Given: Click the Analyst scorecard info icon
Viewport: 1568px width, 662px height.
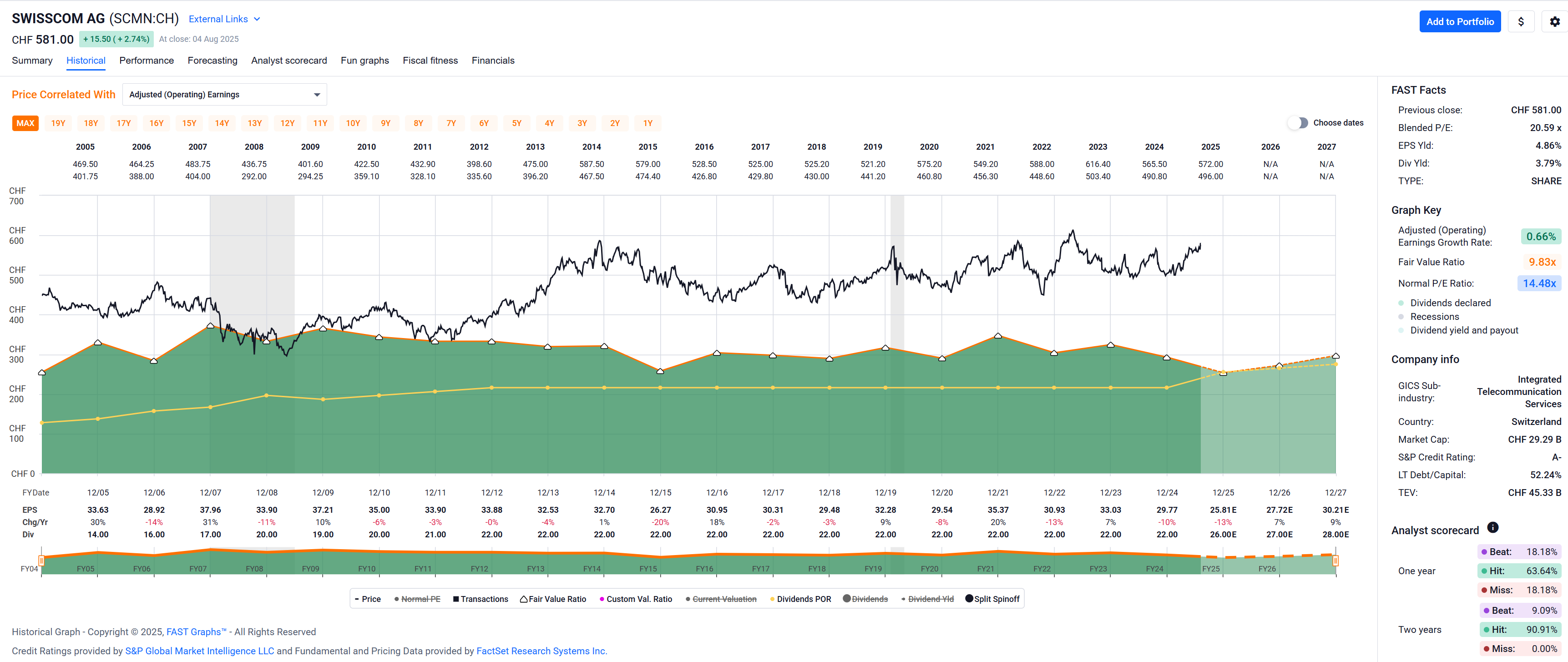Looking at the screenshot, I should tap(1492, 527).
